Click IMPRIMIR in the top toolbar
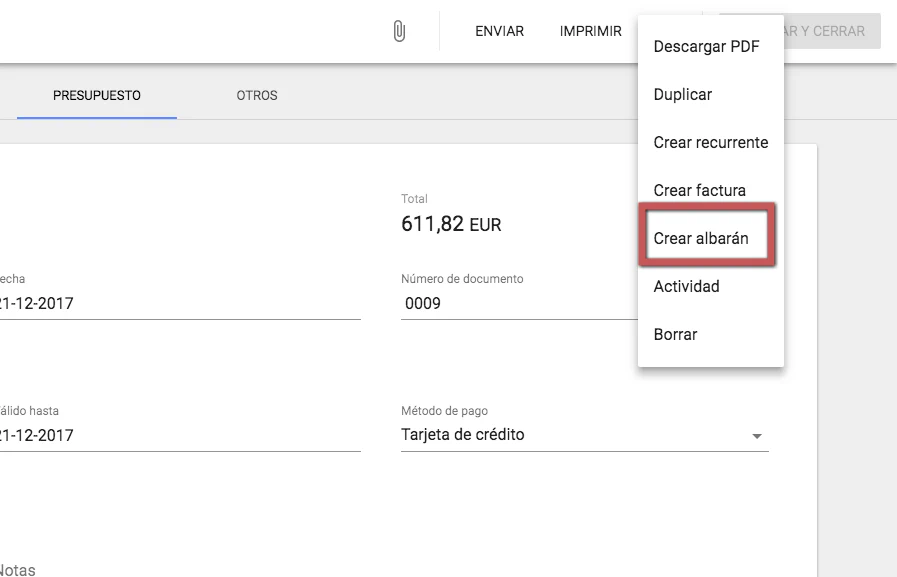The width and height of the screenshot is (897, 577). point(590,31)
